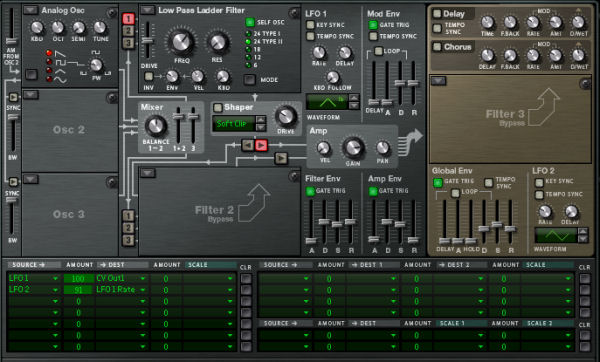
Task: Toggle the SELF OSC filter button
Action: [249, 22]
